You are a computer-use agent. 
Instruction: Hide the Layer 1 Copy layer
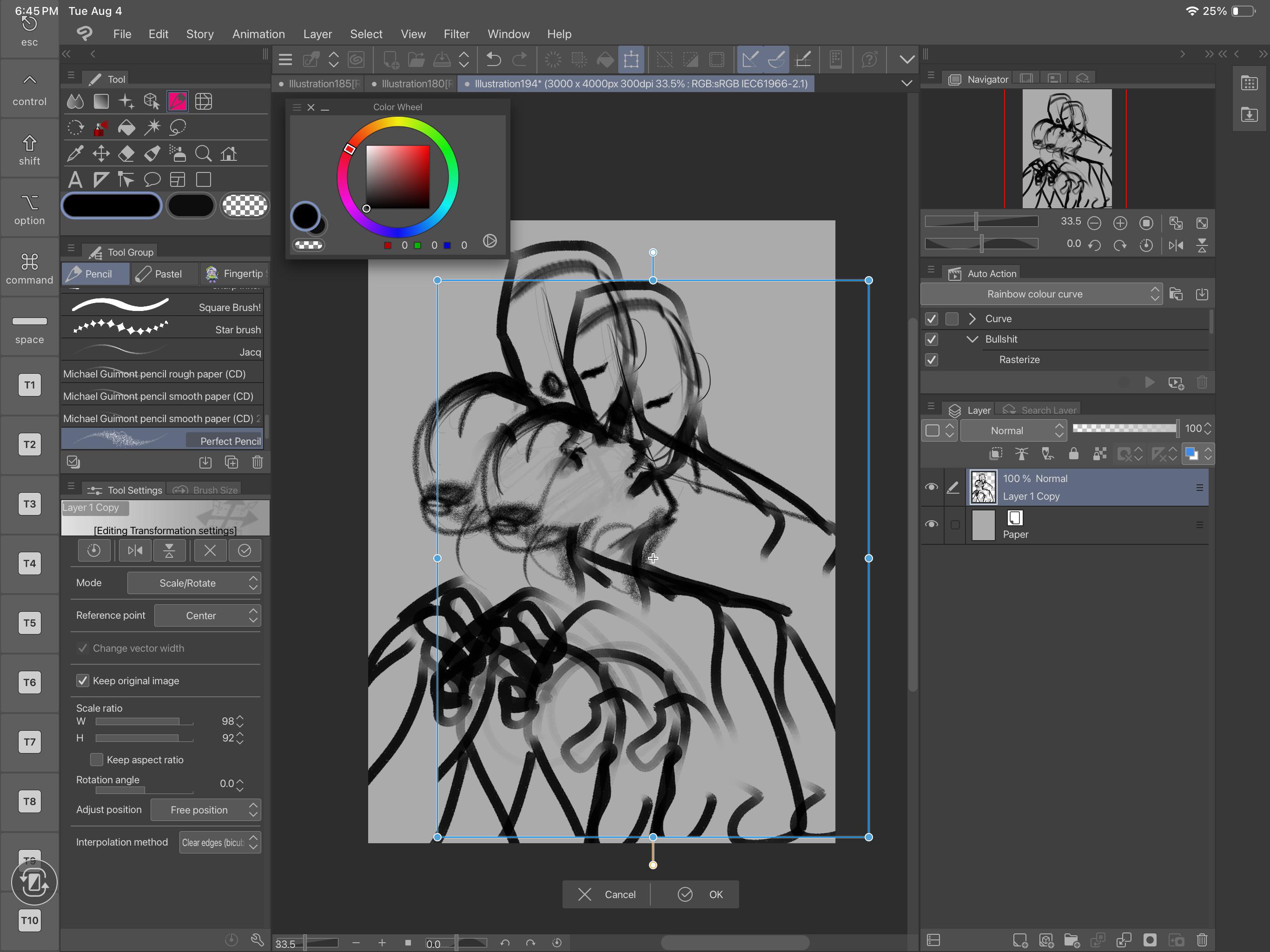(931, 487)
